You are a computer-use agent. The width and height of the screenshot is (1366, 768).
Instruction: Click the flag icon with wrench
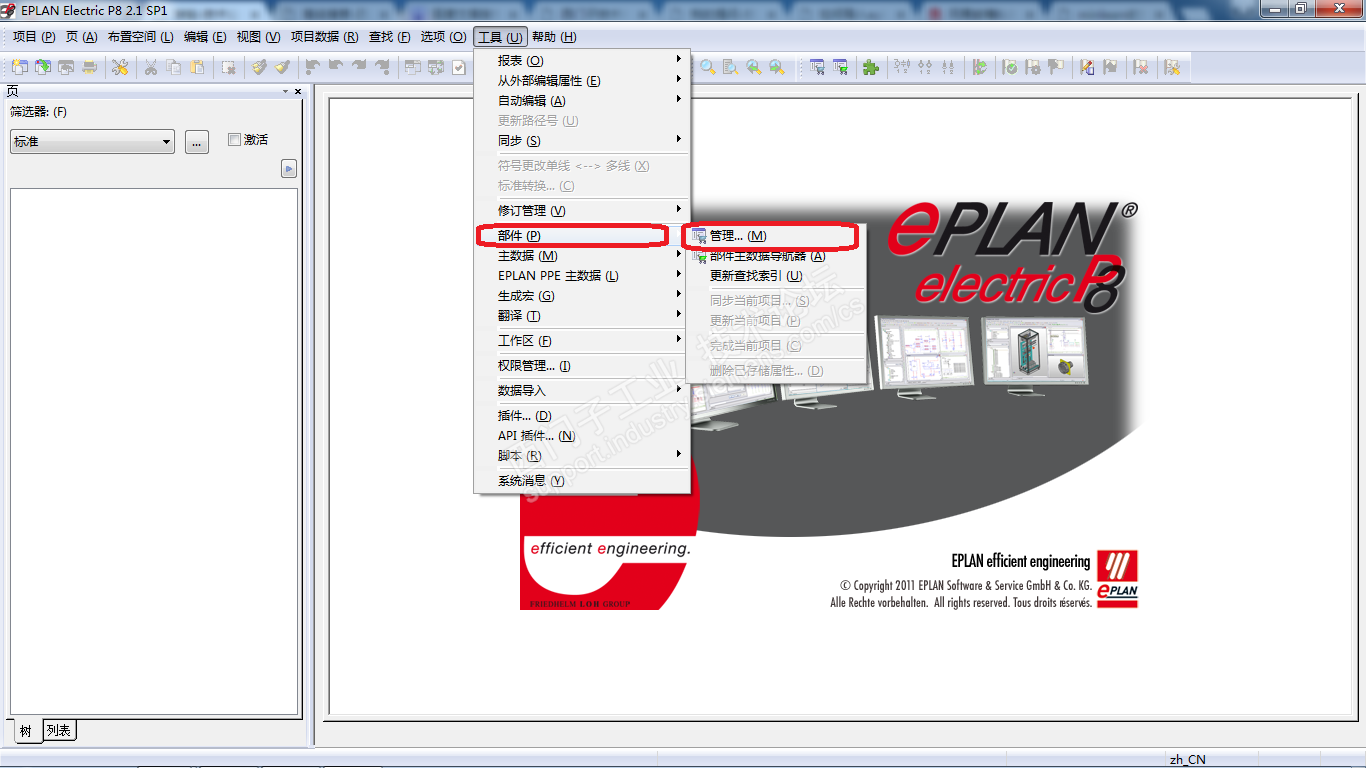(1172, 67)
